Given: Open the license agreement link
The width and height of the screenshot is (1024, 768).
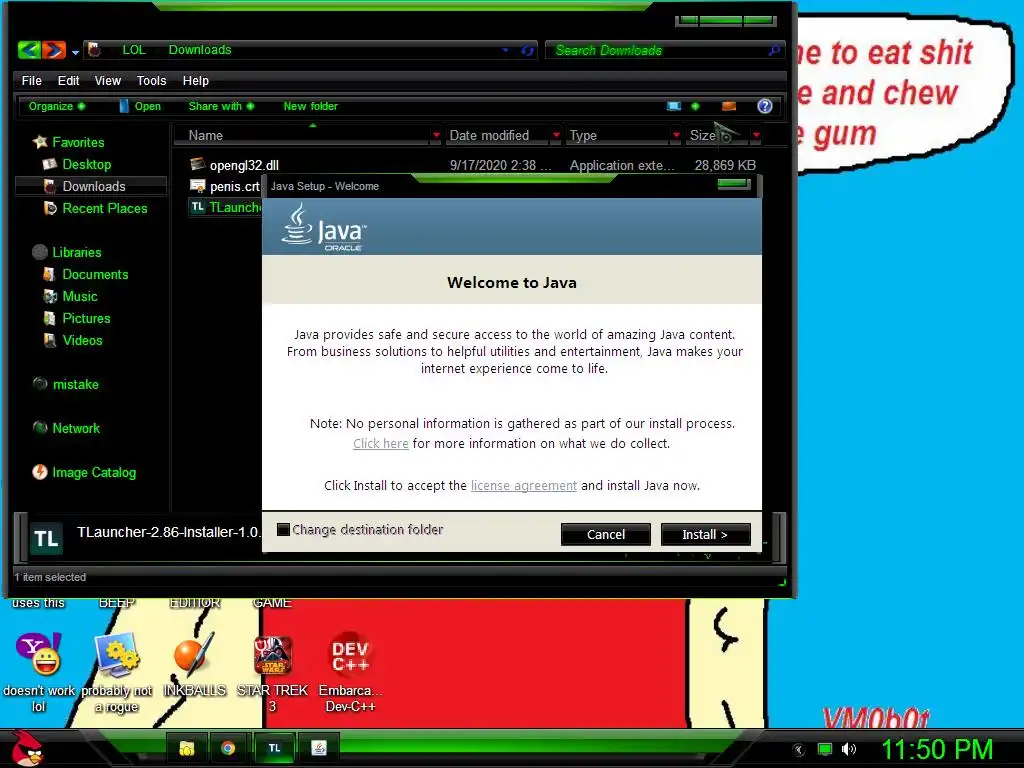Looking at the screenshot, I should 524,485.
